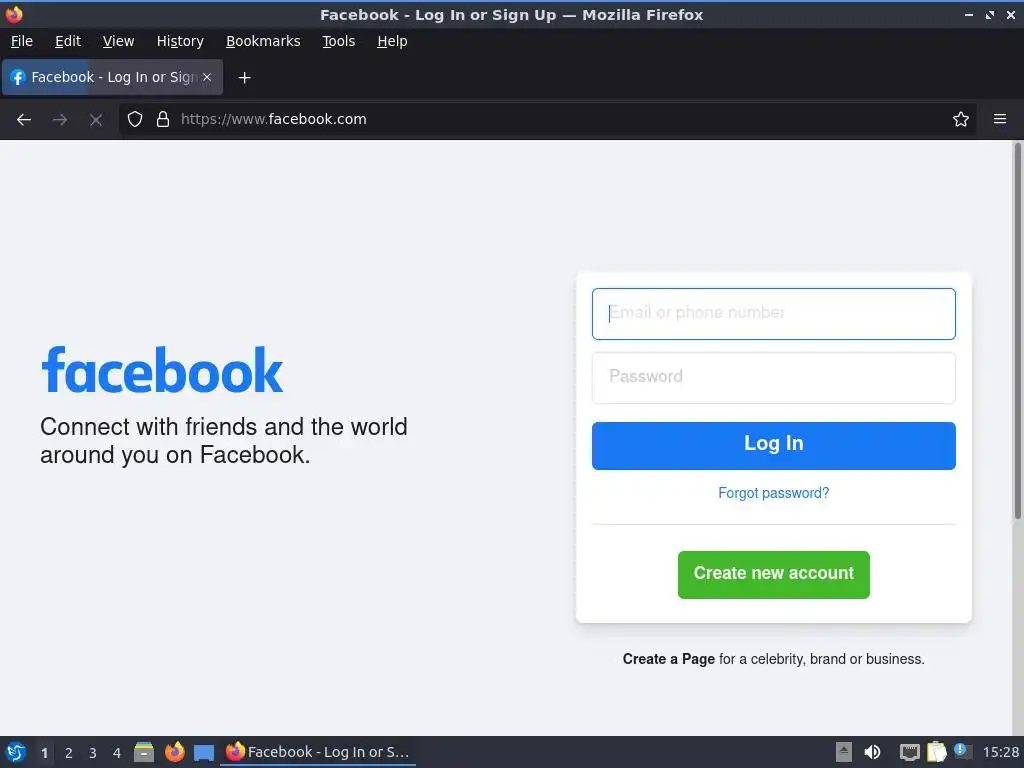This screenshot has width=1024, height=768.
Task: Open the Help menu
Action: [x=392, y=41]
